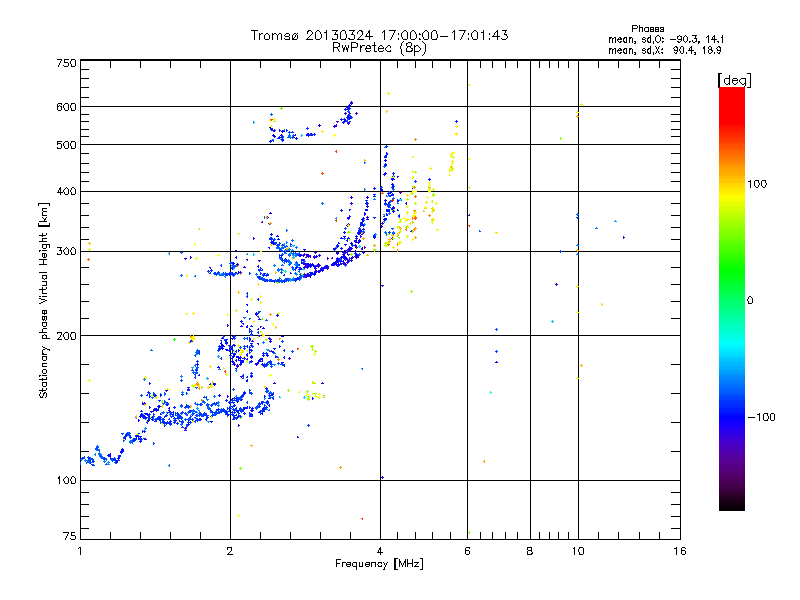Click the 'mean, sd,X: 90.4, 18.9' statistic

(x=665, y=50)
